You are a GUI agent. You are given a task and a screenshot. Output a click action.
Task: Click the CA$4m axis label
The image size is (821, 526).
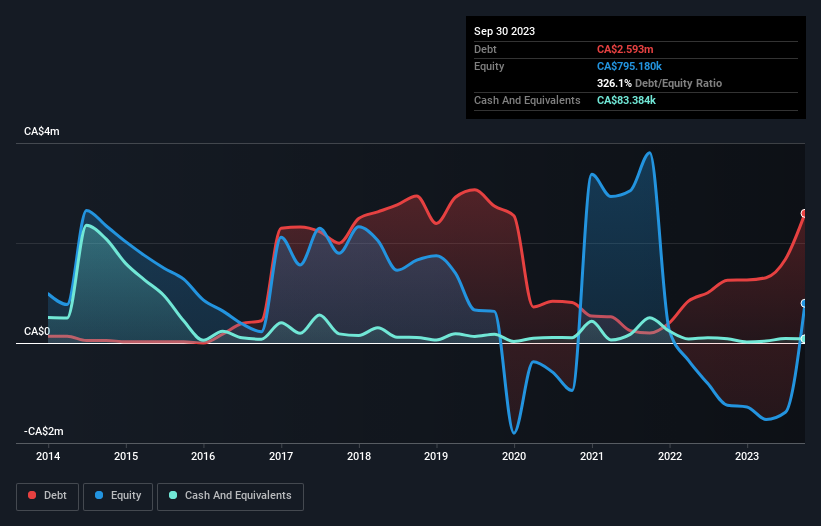42,131
